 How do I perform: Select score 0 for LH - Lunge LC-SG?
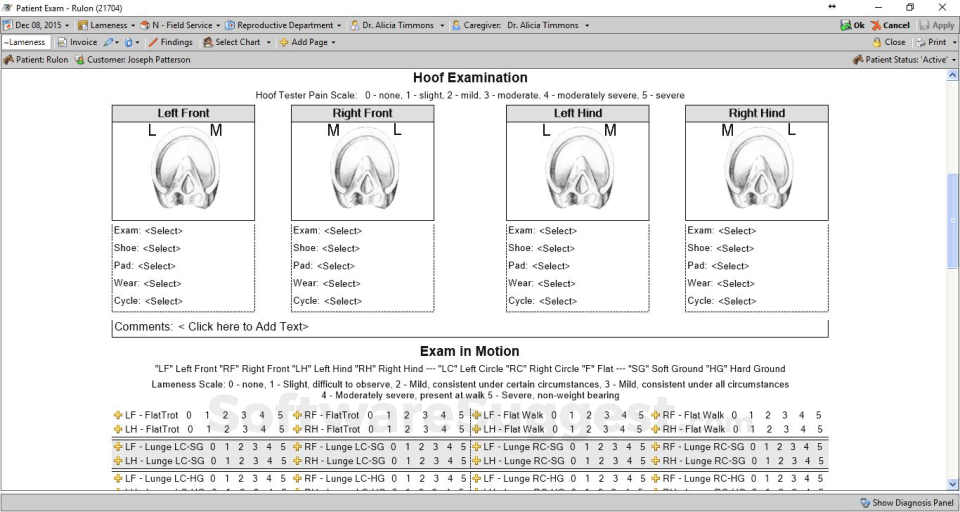[212, 461]
